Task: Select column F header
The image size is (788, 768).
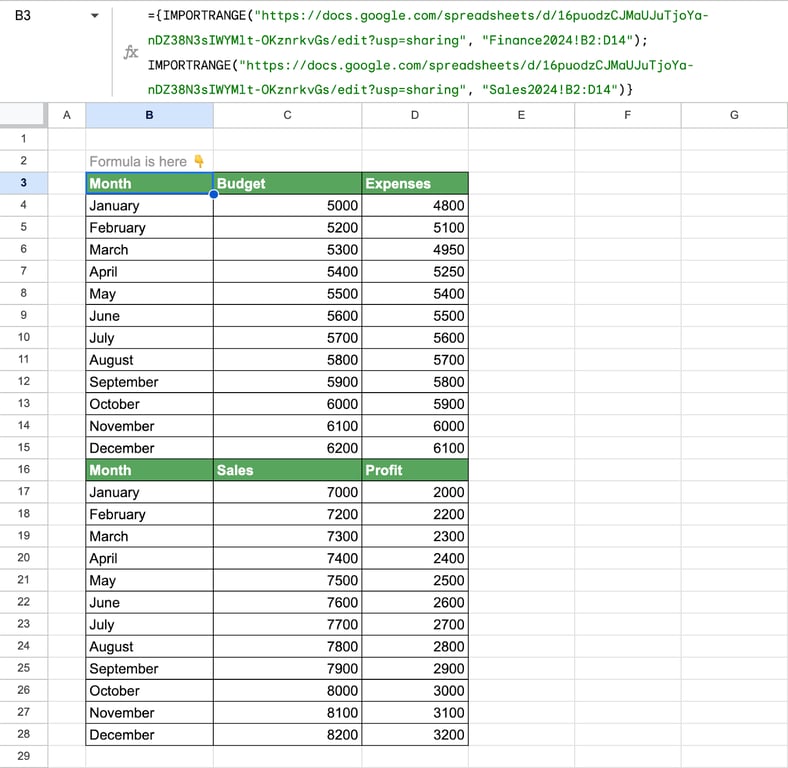Action: (x=628, y=115)
